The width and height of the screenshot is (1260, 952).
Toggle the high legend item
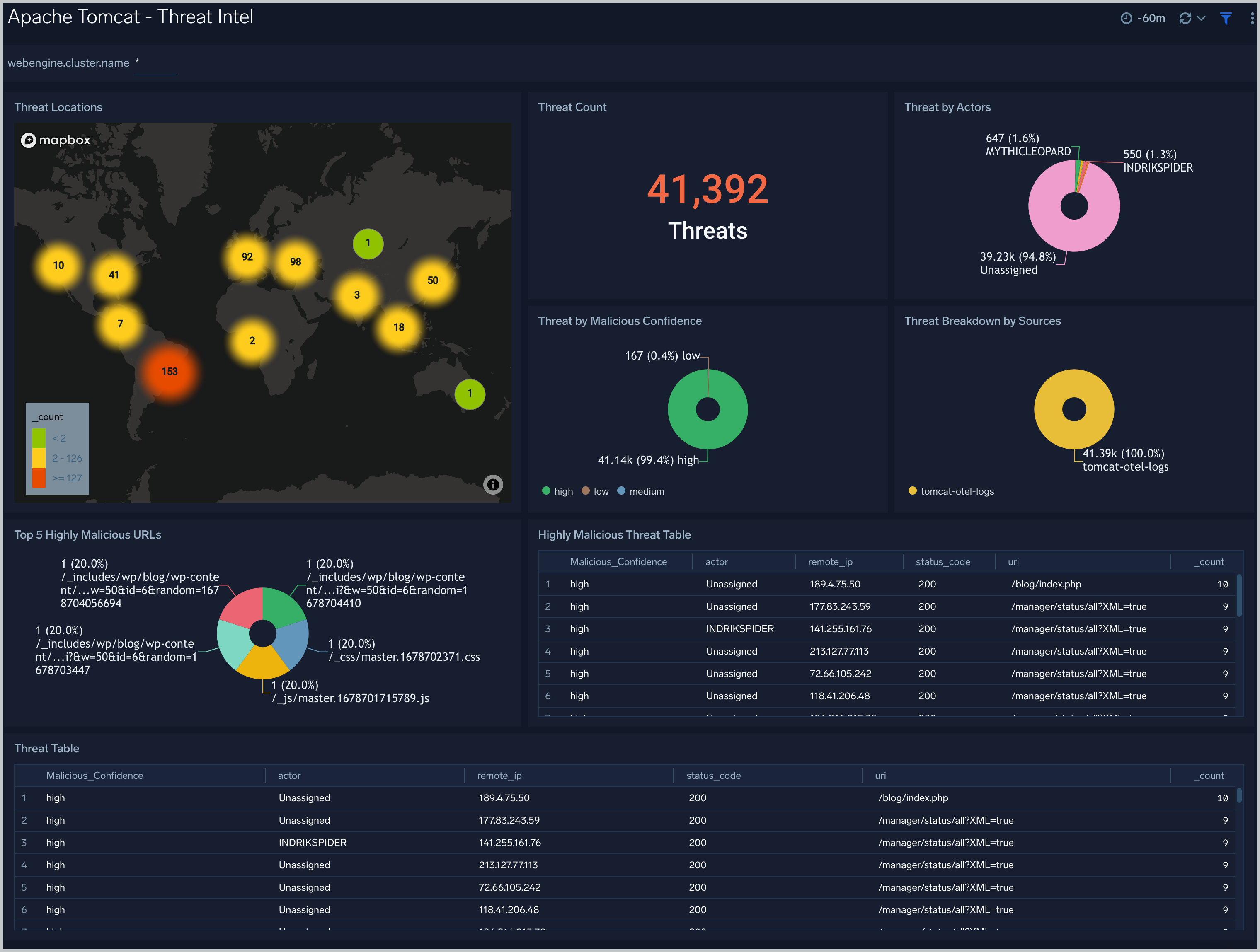[557, 491]
